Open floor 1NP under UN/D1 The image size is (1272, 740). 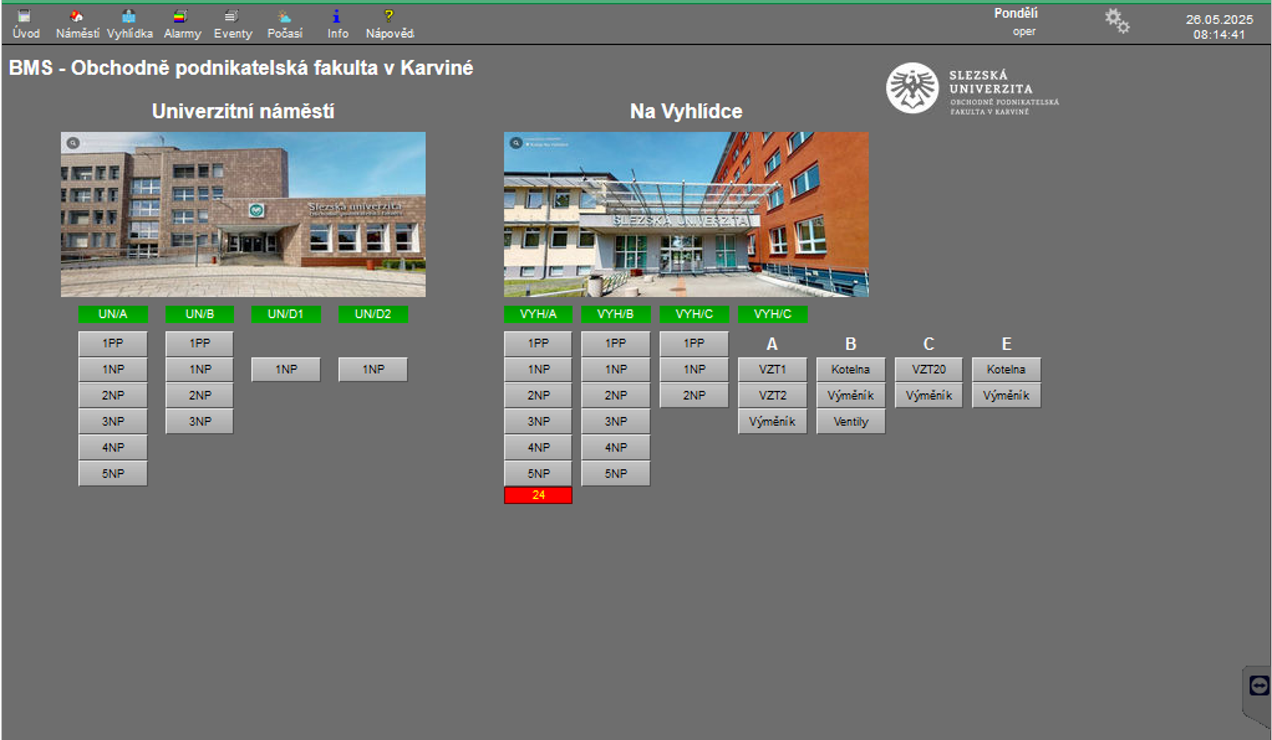pos(286,370)
